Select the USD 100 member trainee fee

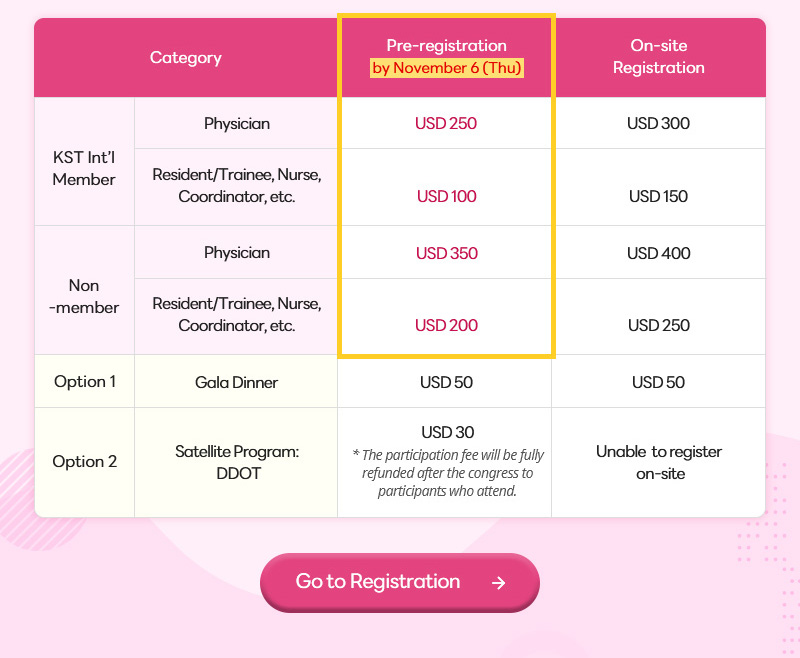[x=446, y=196]
